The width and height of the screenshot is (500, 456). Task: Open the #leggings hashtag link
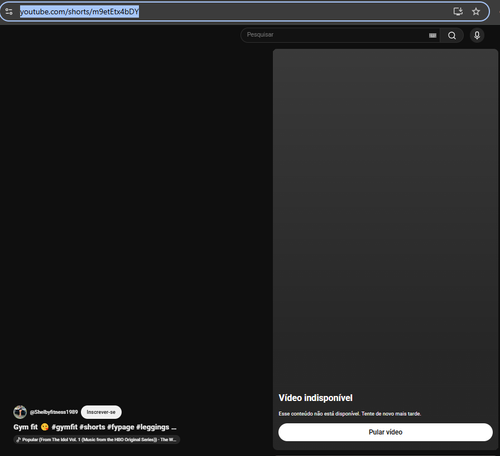coord(152,427)
